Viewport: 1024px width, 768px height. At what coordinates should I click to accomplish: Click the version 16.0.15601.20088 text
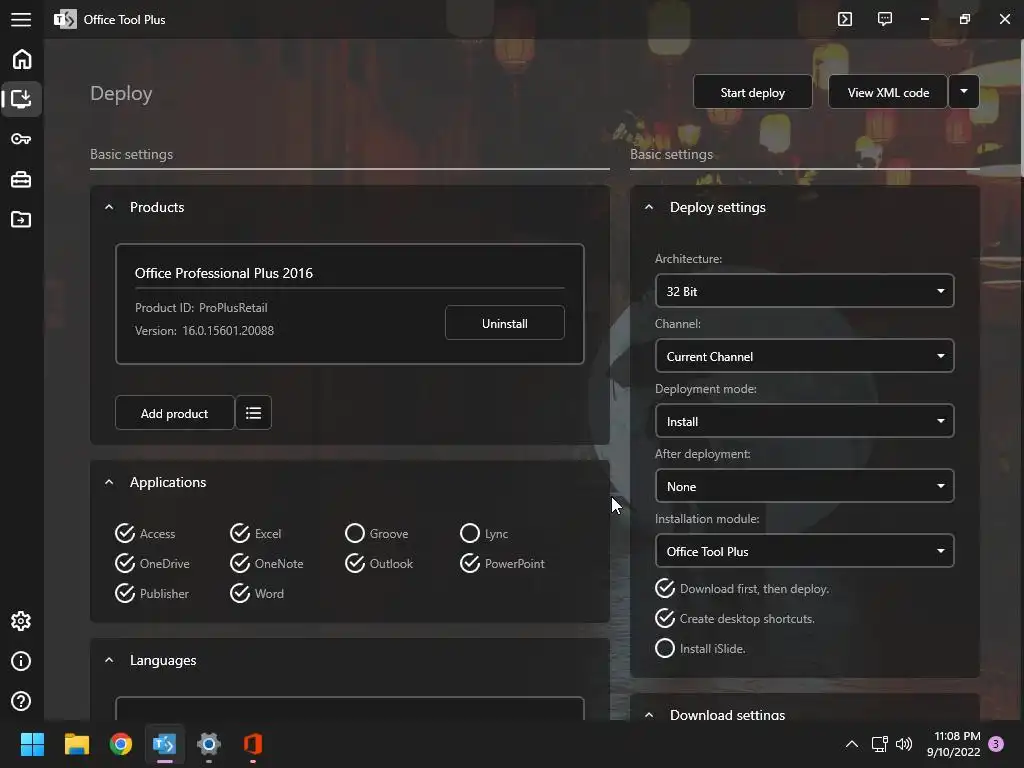tap(228, 330)
